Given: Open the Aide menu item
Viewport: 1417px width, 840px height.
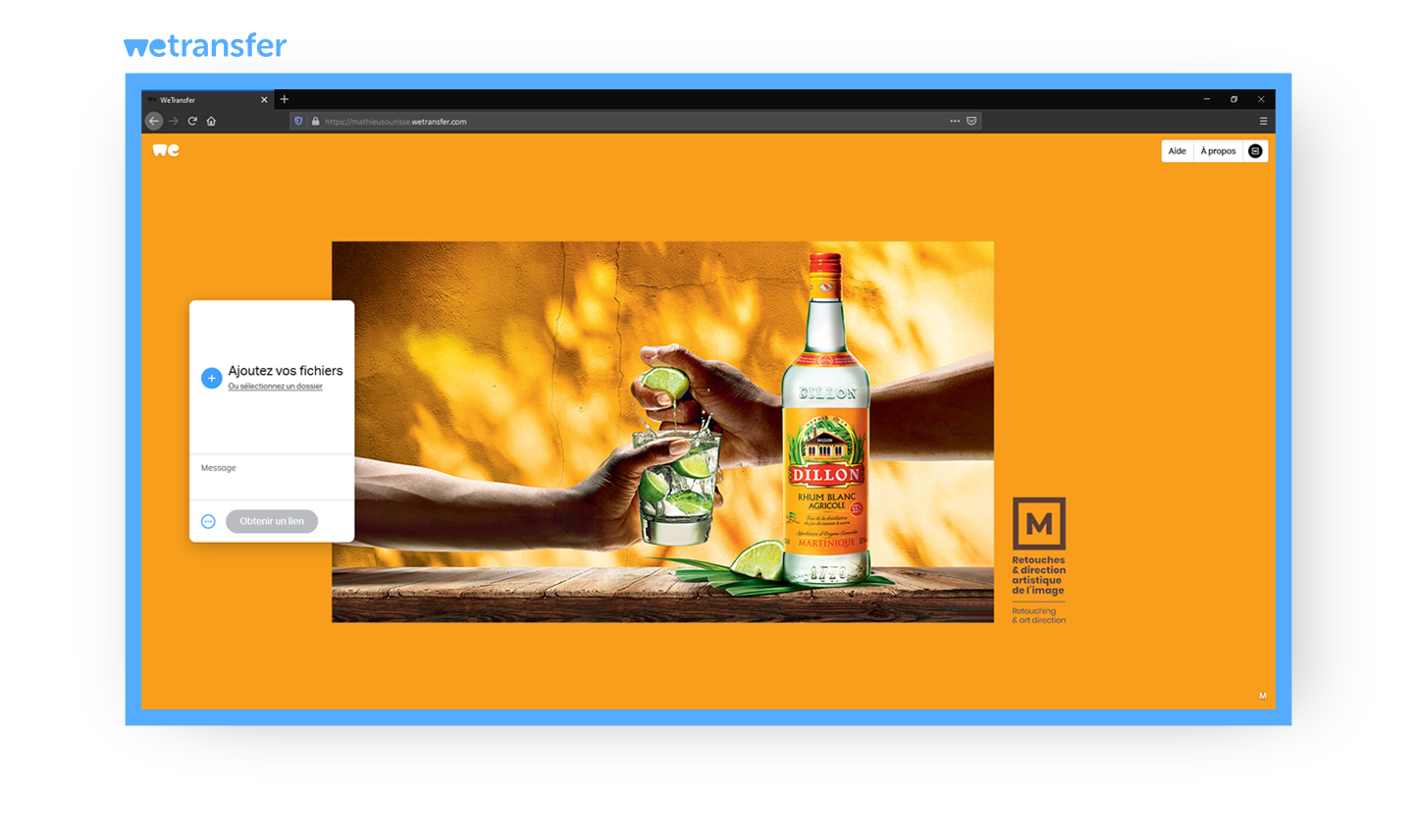Looking at the screenshot, I should click(x=1177, y=151).
